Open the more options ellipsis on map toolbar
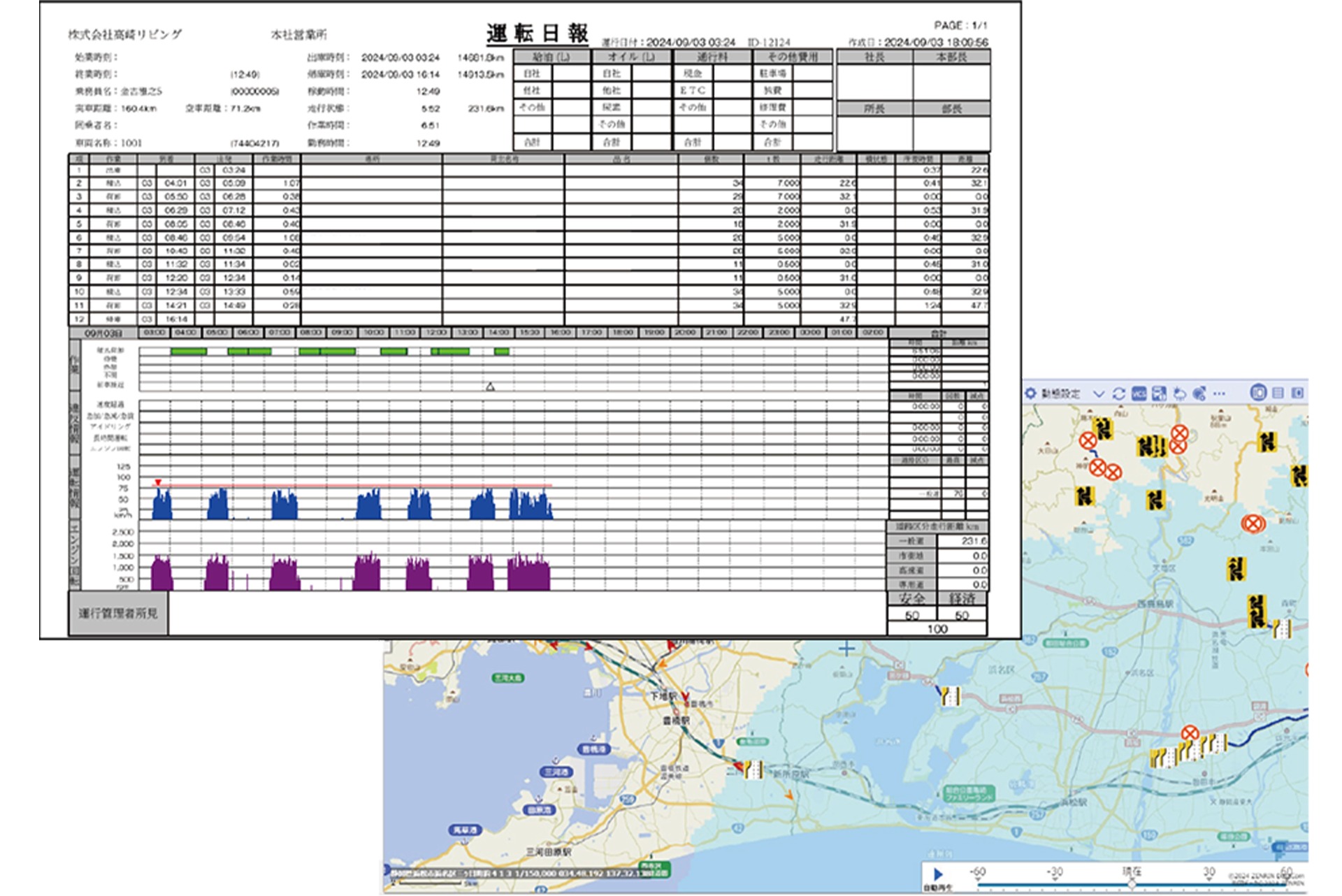This screenshot has width=1342, height=896. [1219, 393]
